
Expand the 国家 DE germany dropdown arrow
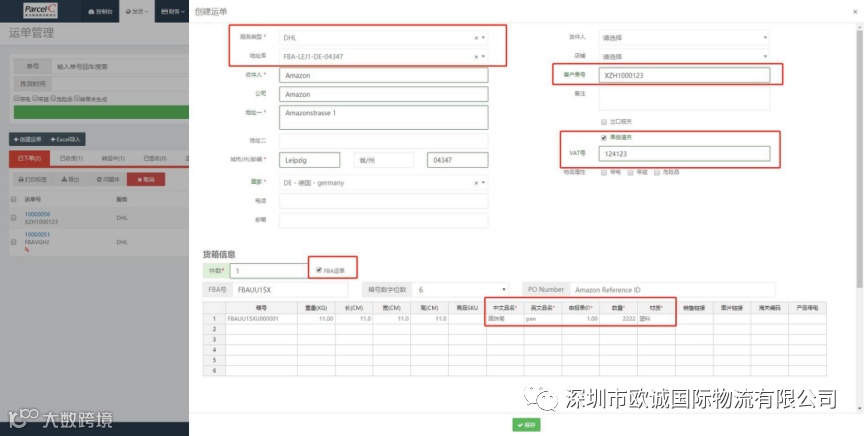tap(483, 183)
